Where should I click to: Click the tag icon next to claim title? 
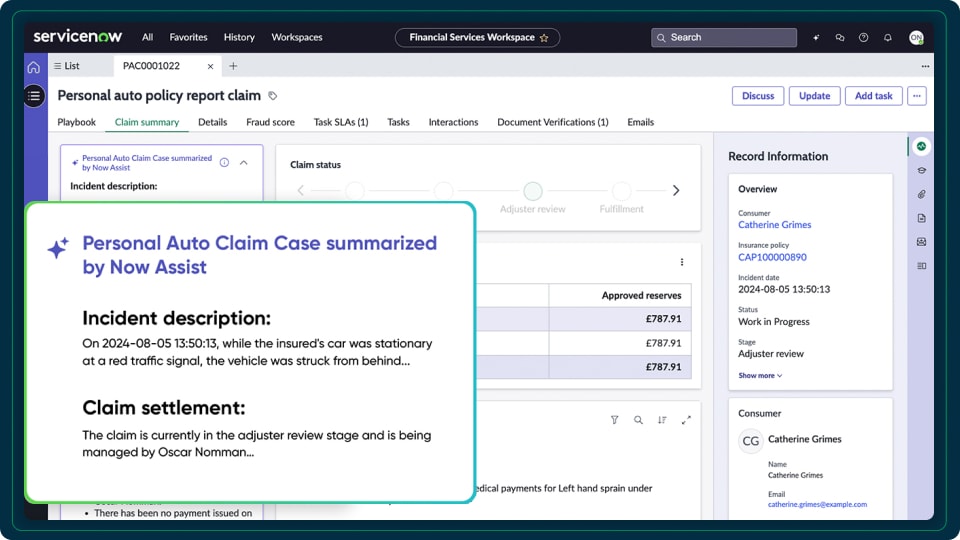(x=272, y=96)
